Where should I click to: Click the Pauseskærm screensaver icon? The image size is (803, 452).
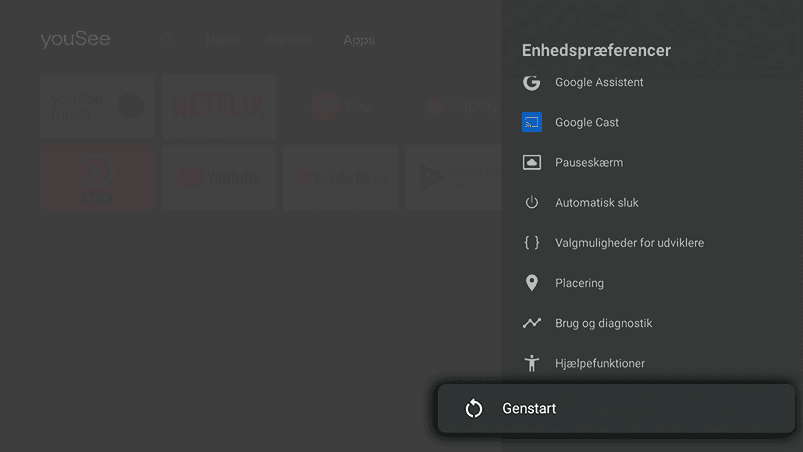[x=532, y=163]
